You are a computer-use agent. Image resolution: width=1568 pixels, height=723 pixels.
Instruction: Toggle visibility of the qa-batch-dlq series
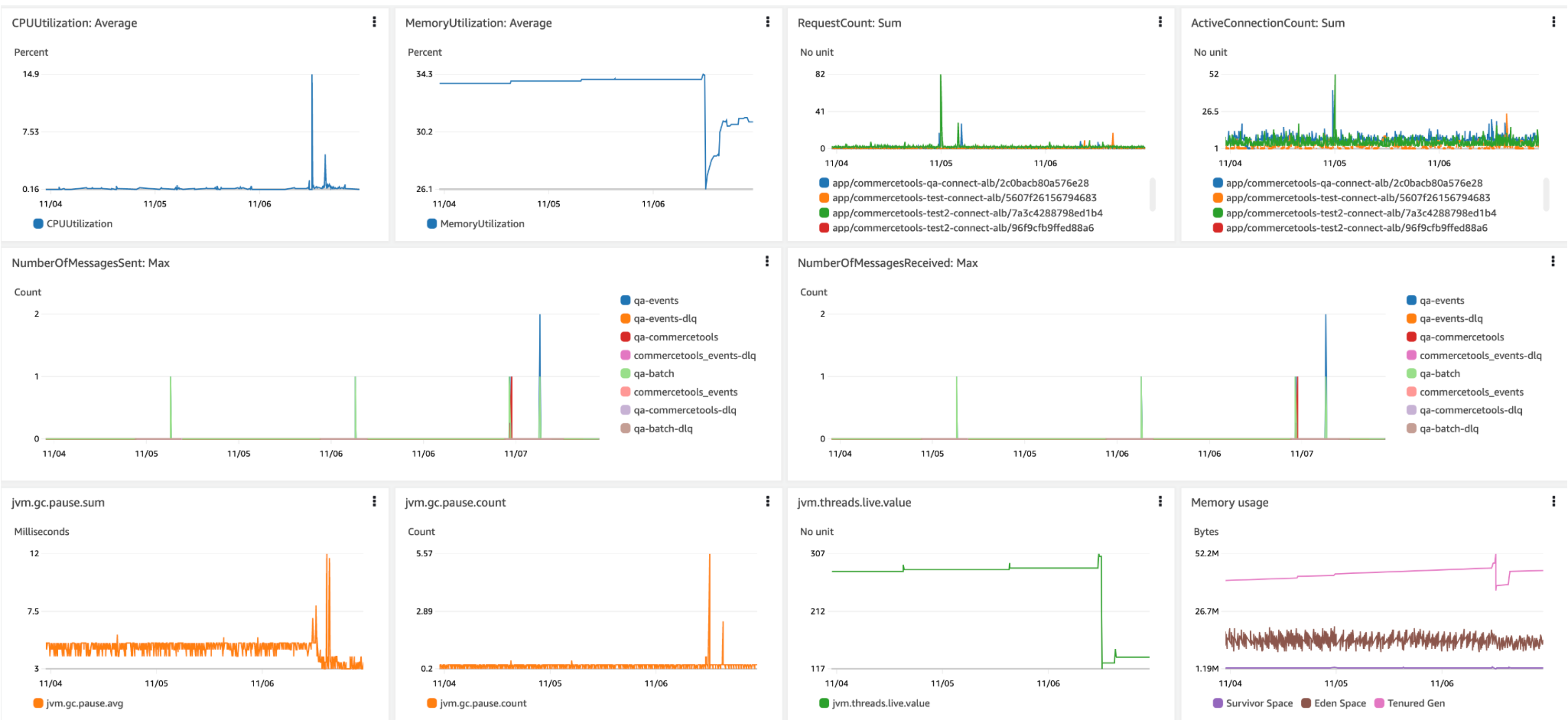click(663, 428)
